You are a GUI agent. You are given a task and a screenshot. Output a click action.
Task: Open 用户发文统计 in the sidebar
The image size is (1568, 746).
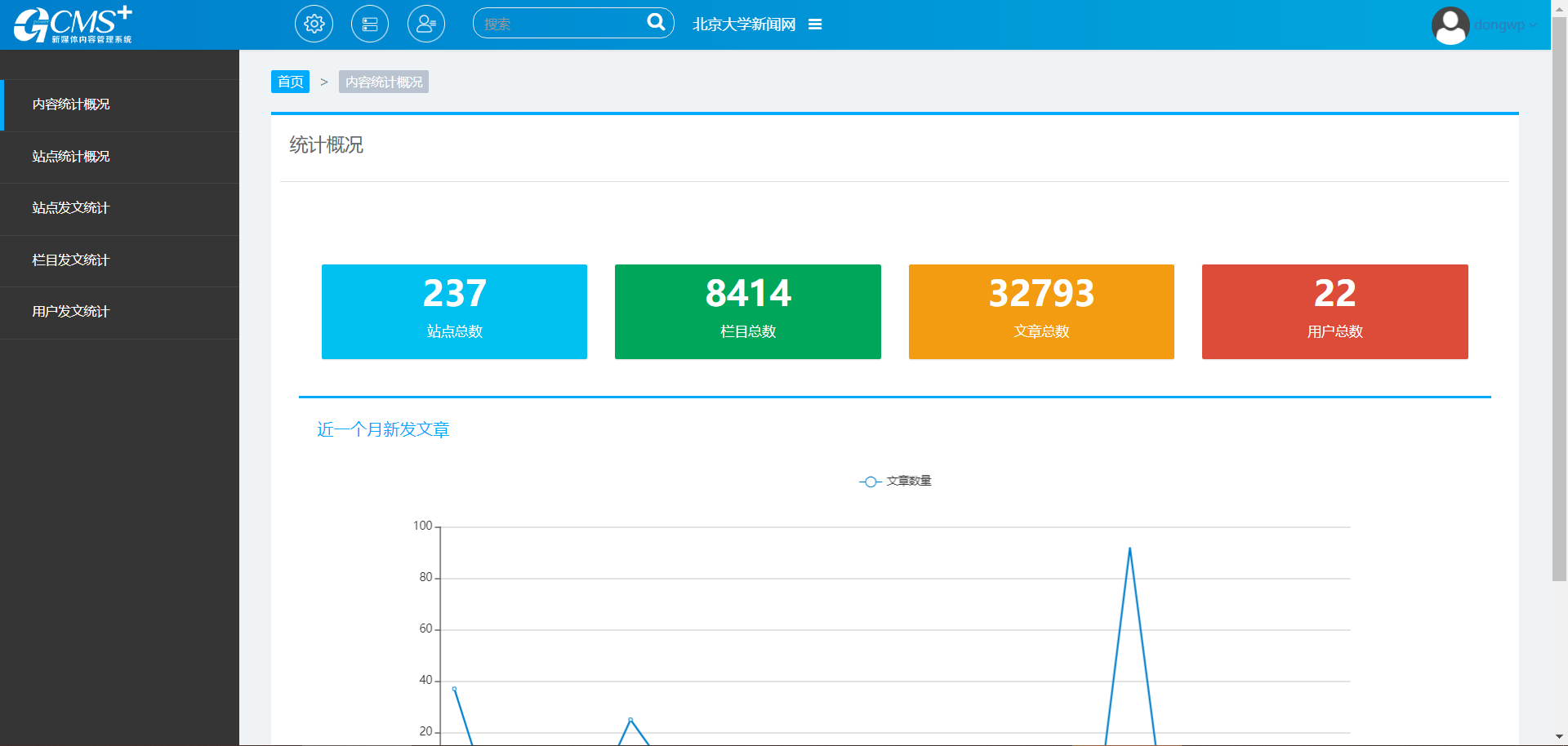point(71,312)
